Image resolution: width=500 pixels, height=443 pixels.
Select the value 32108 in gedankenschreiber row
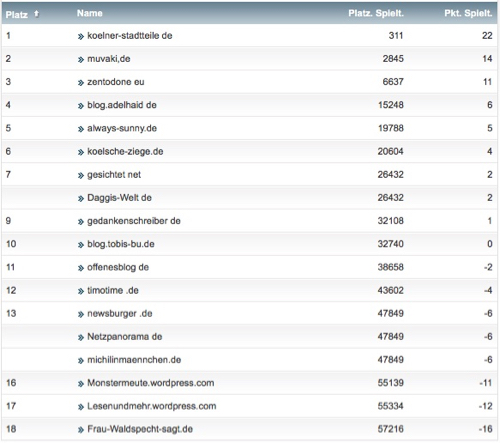point(391,221)
